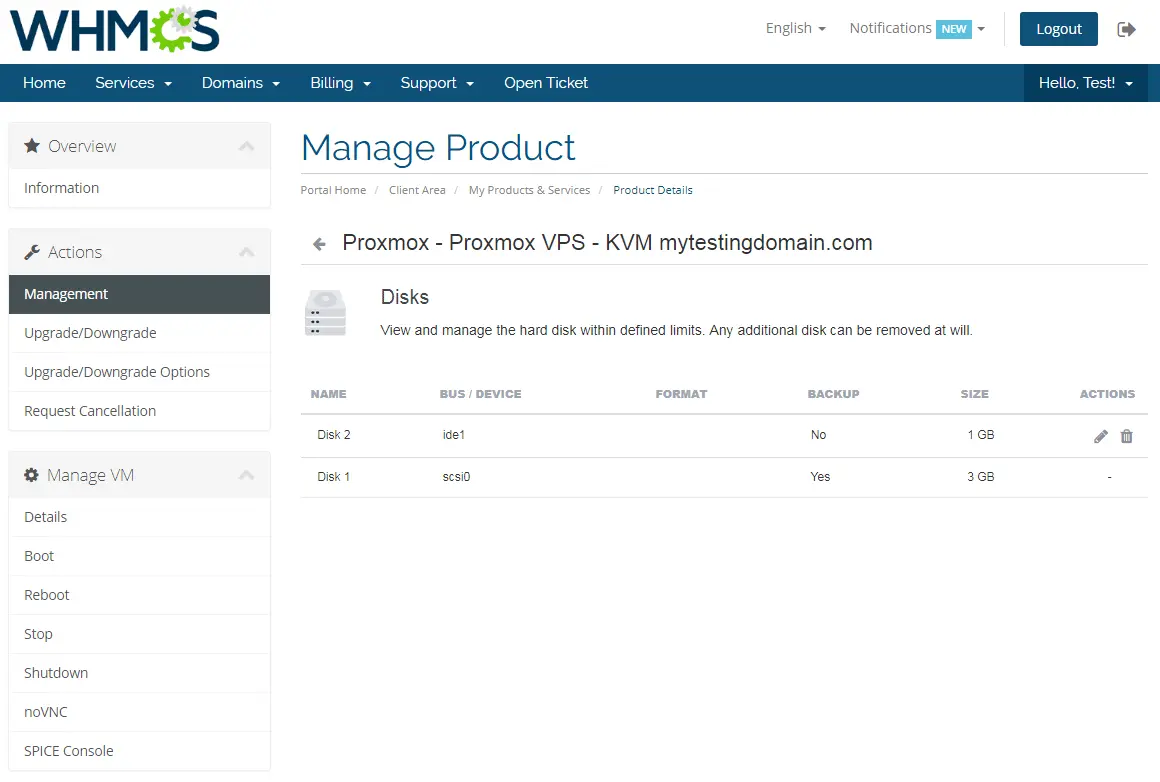Viewport: 1160px width, 782px height.
Task: Select Management in the Actions panel
Action: (x=139, y=294)
